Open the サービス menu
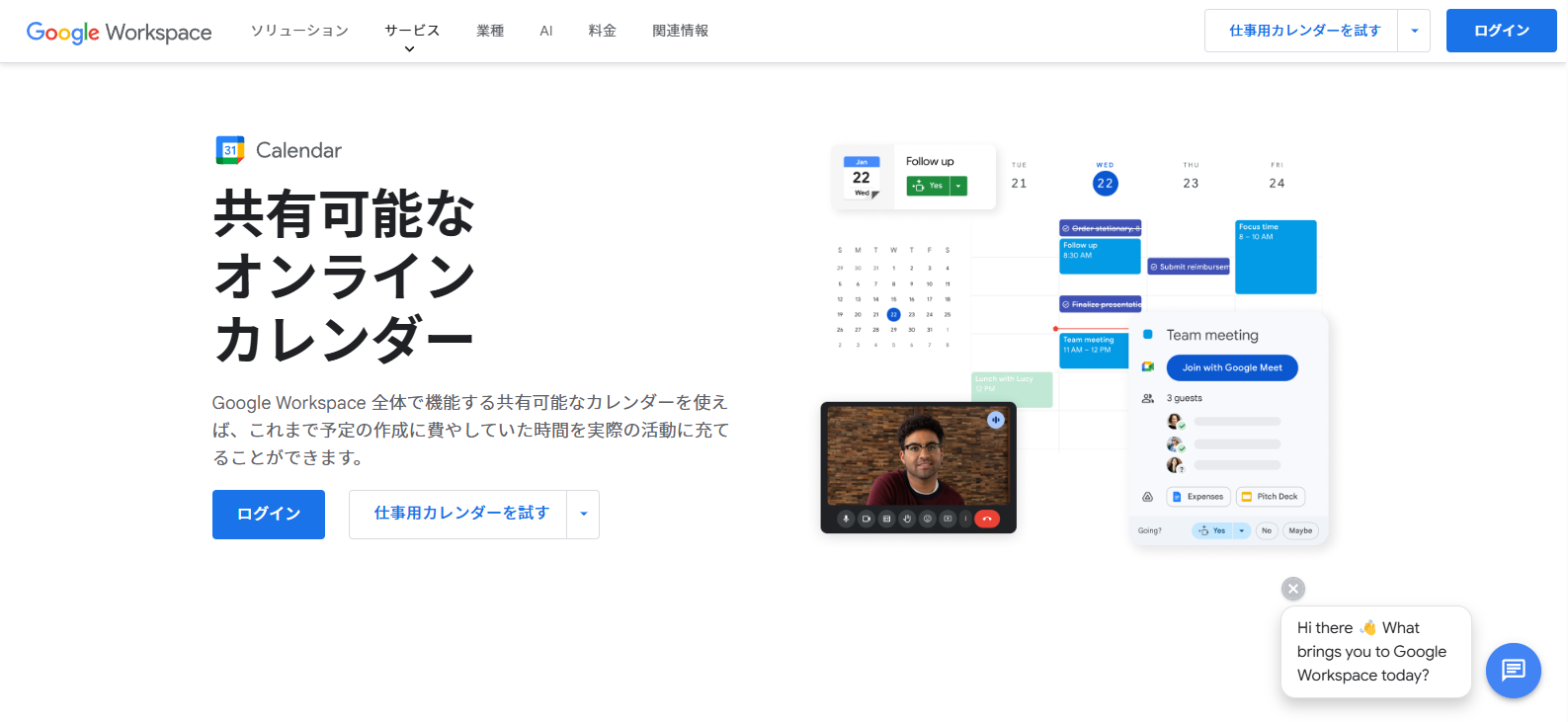Image resolution: width=1568 pixels, height=722 pixels. pyautogui.click(x=412, y=31)
